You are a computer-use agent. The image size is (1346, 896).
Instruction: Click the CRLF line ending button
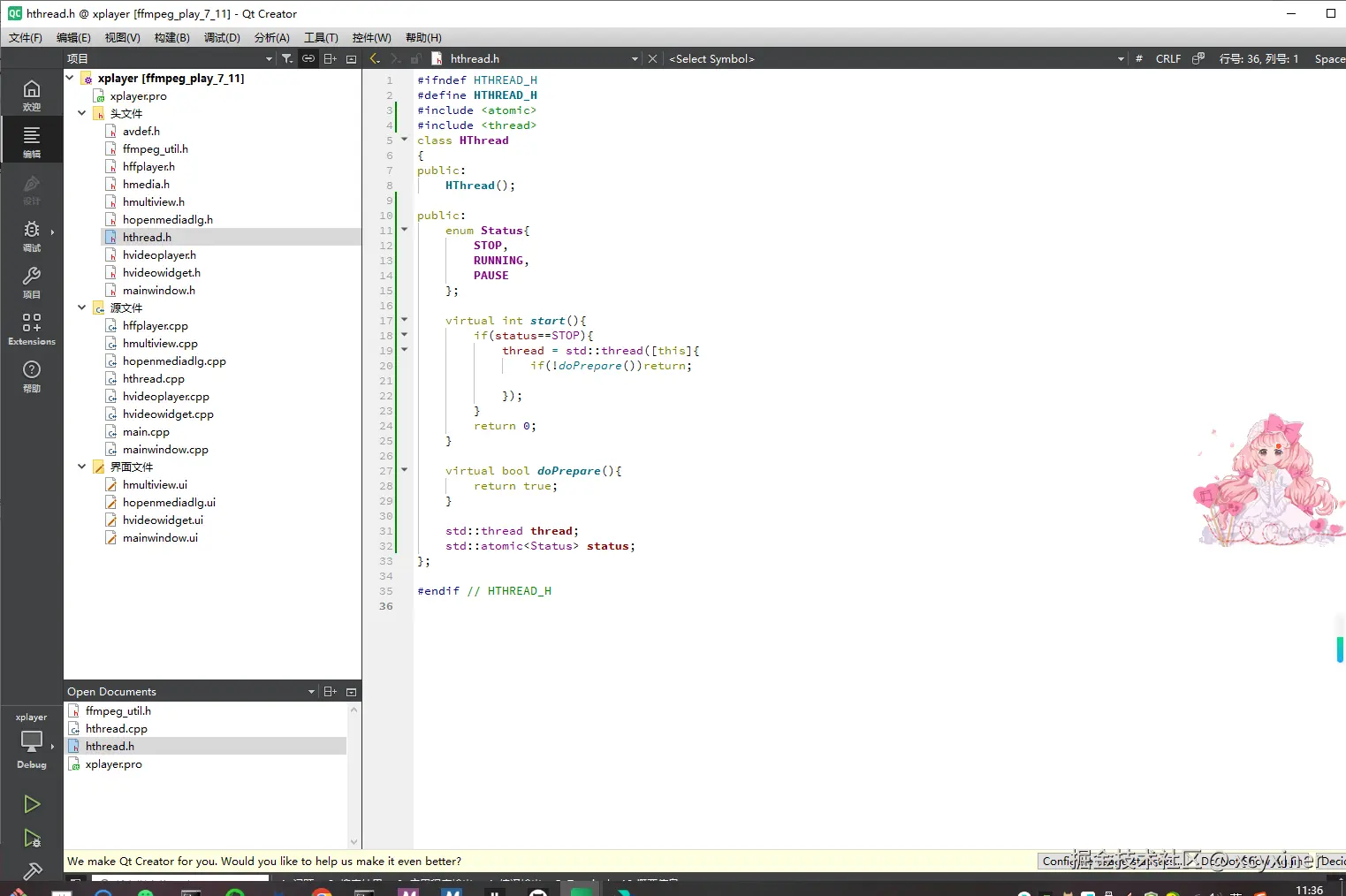pyautogui.click(x=1167, y=59)
